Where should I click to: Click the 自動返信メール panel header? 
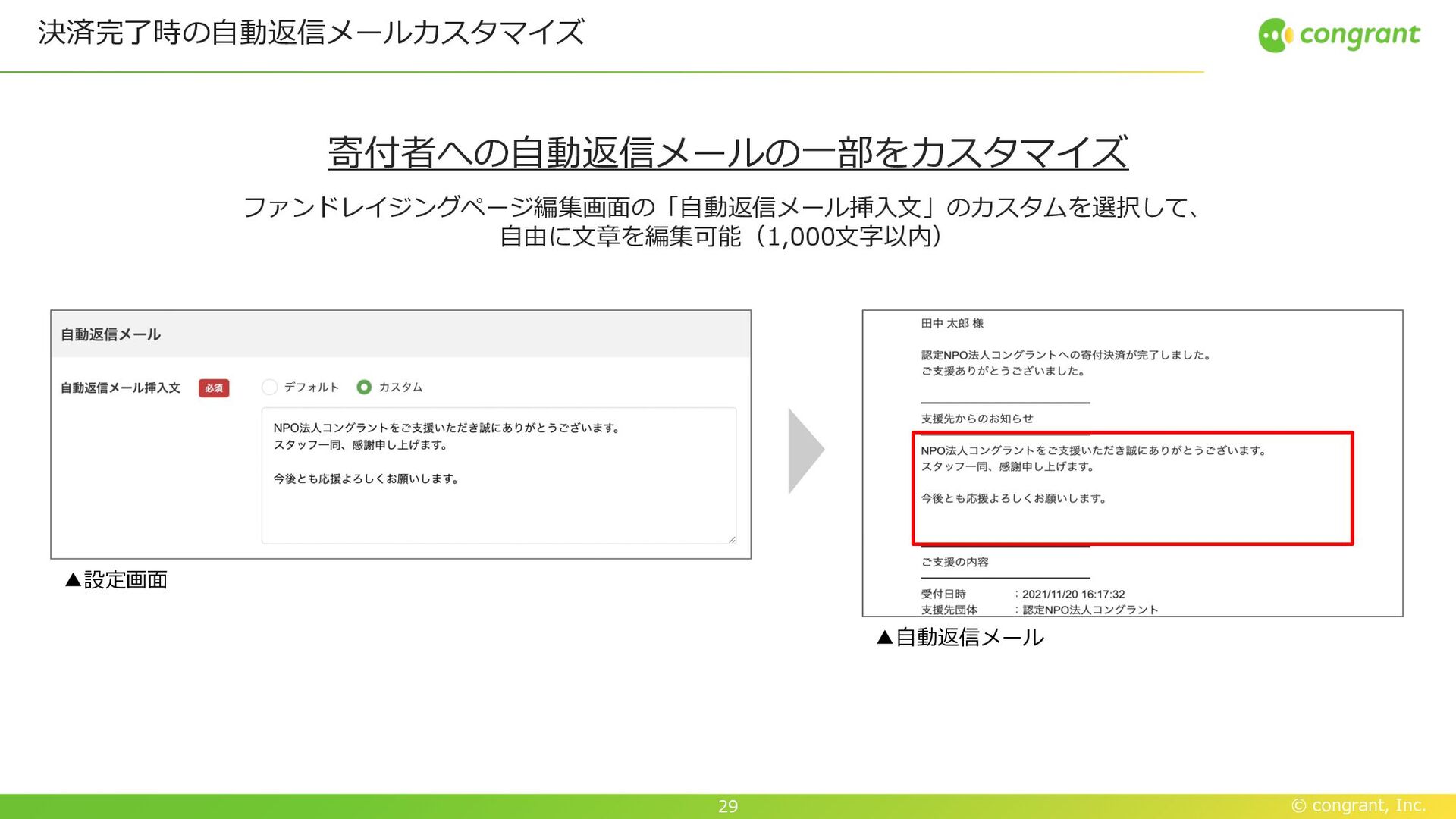click(x=400, y=334)
